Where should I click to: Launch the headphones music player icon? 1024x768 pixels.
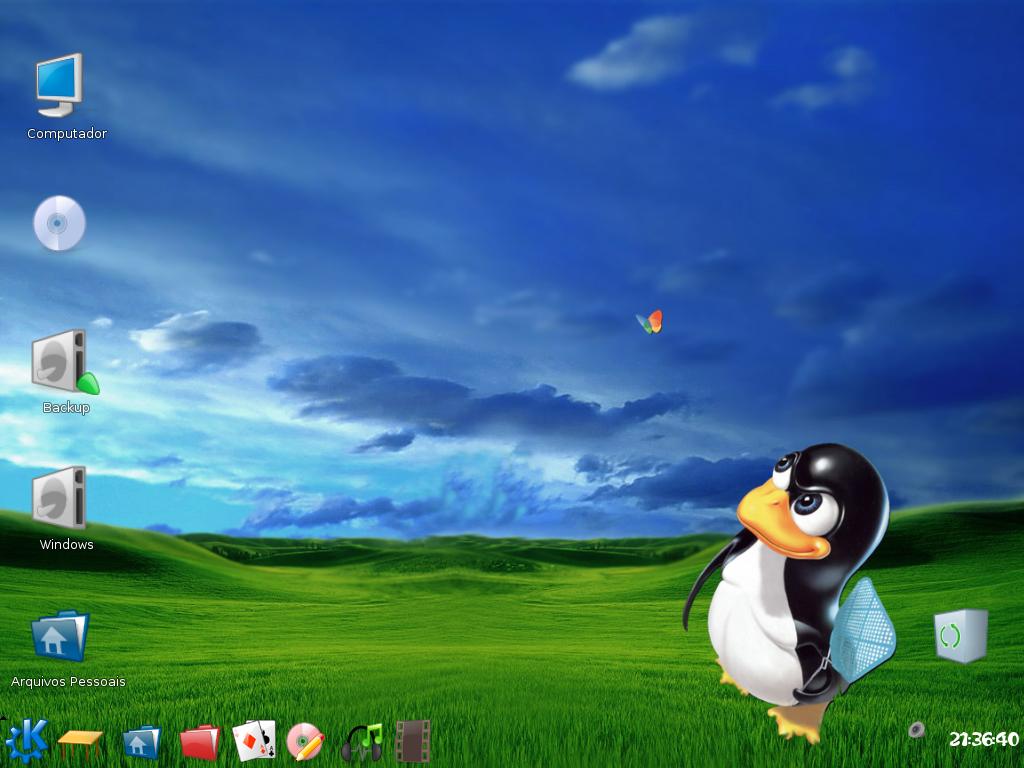click(361, 743)
